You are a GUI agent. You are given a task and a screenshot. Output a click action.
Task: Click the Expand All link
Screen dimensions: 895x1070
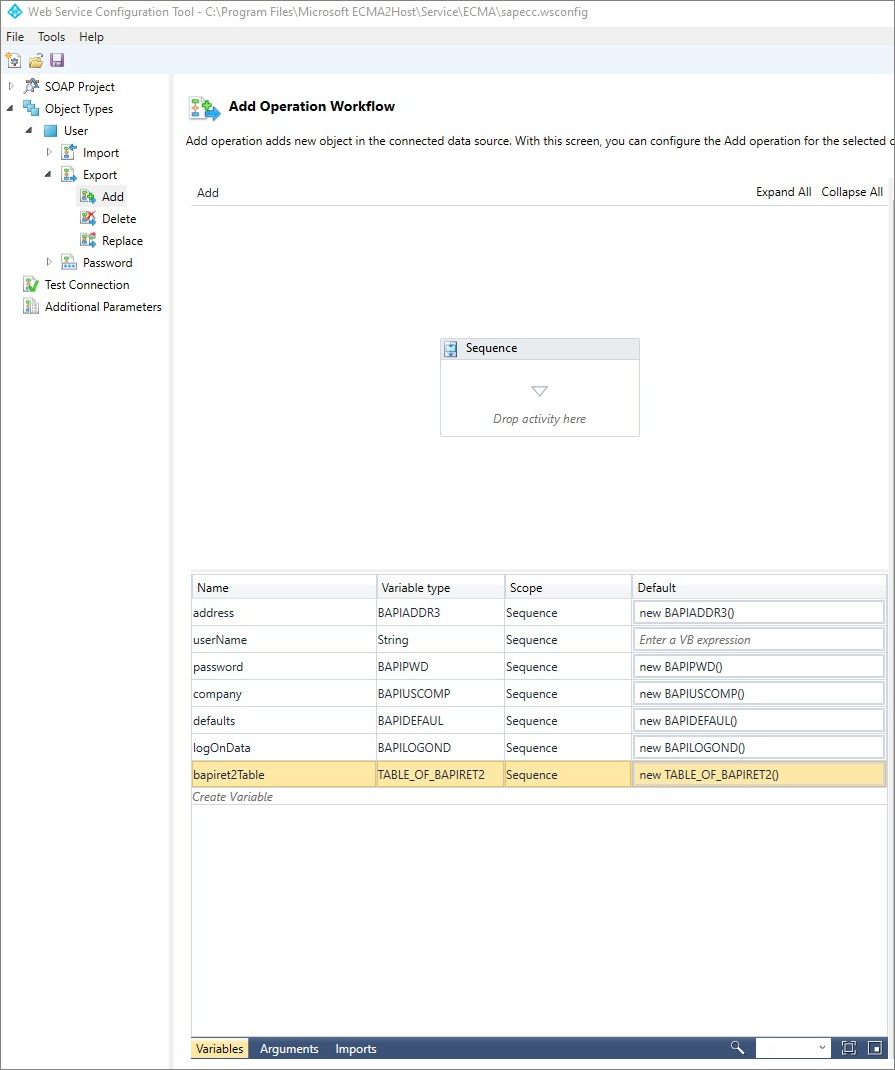point(783,192)
